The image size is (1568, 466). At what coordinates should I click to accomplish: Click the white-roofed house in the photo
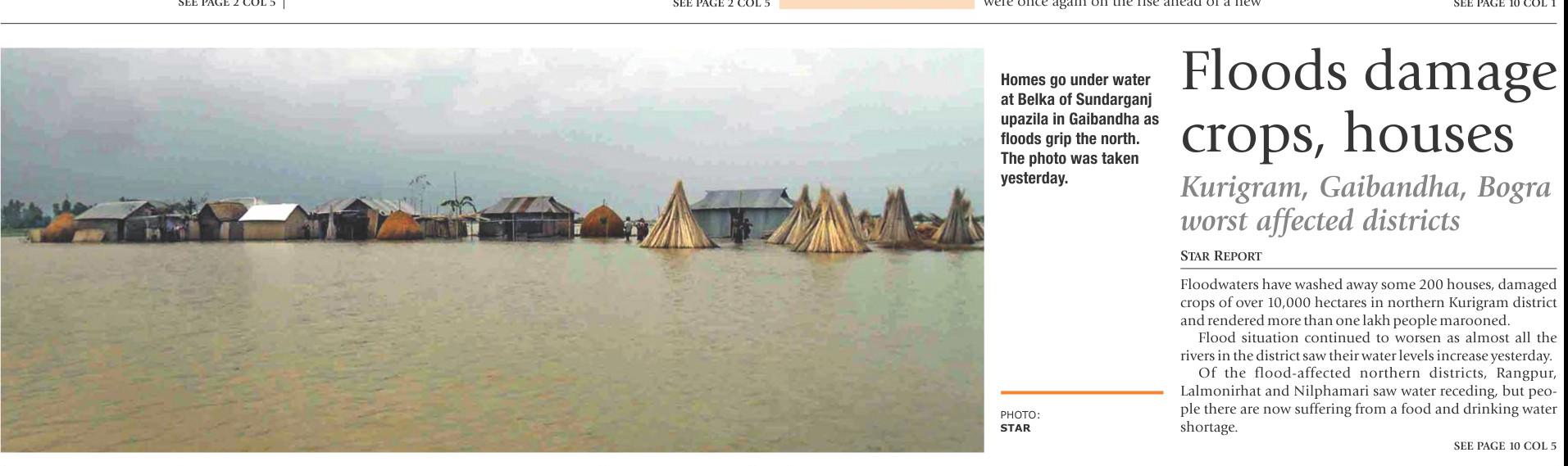click(273, 220)
